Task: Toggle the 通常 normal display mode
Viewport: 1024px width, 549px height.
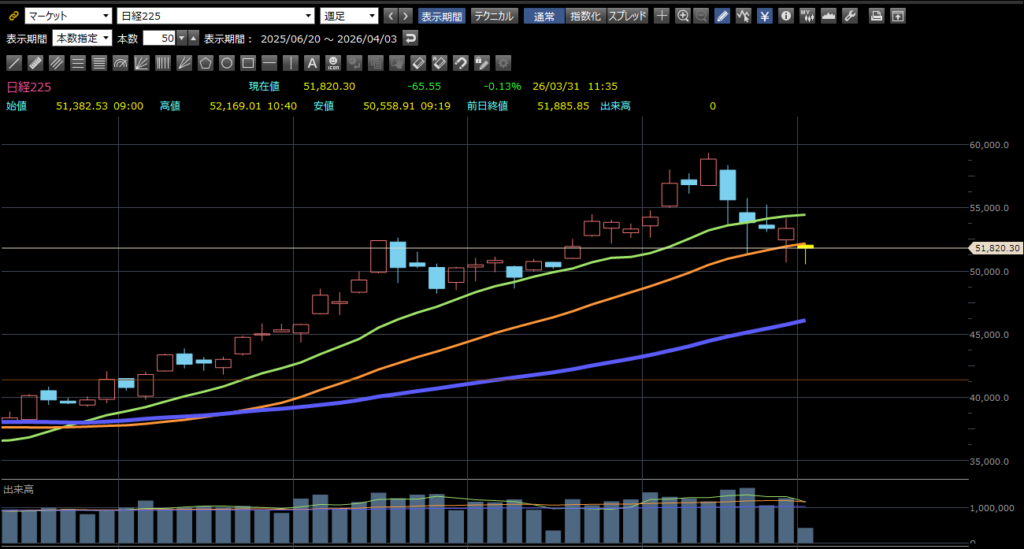Action: [x=544, y=16]
